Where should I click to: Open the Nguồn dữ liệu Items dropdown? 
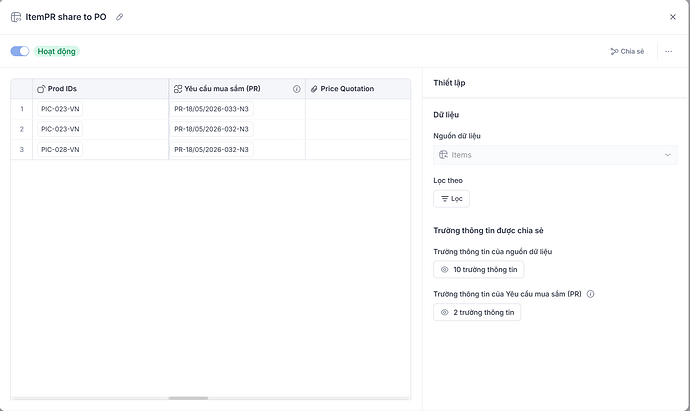(x=555, y=155)
